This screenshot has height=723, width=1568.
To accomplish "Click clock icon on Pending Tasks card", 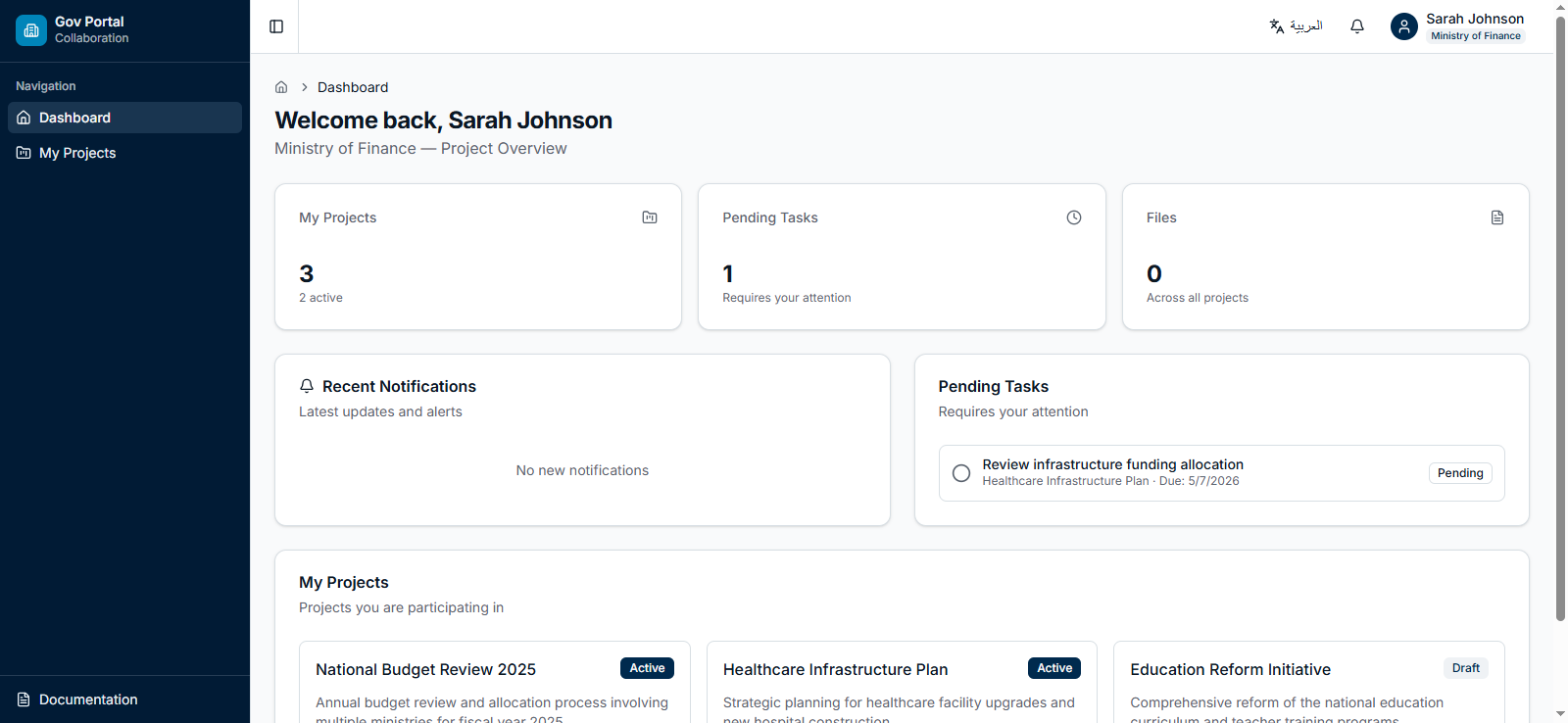I will (1074, 217).
